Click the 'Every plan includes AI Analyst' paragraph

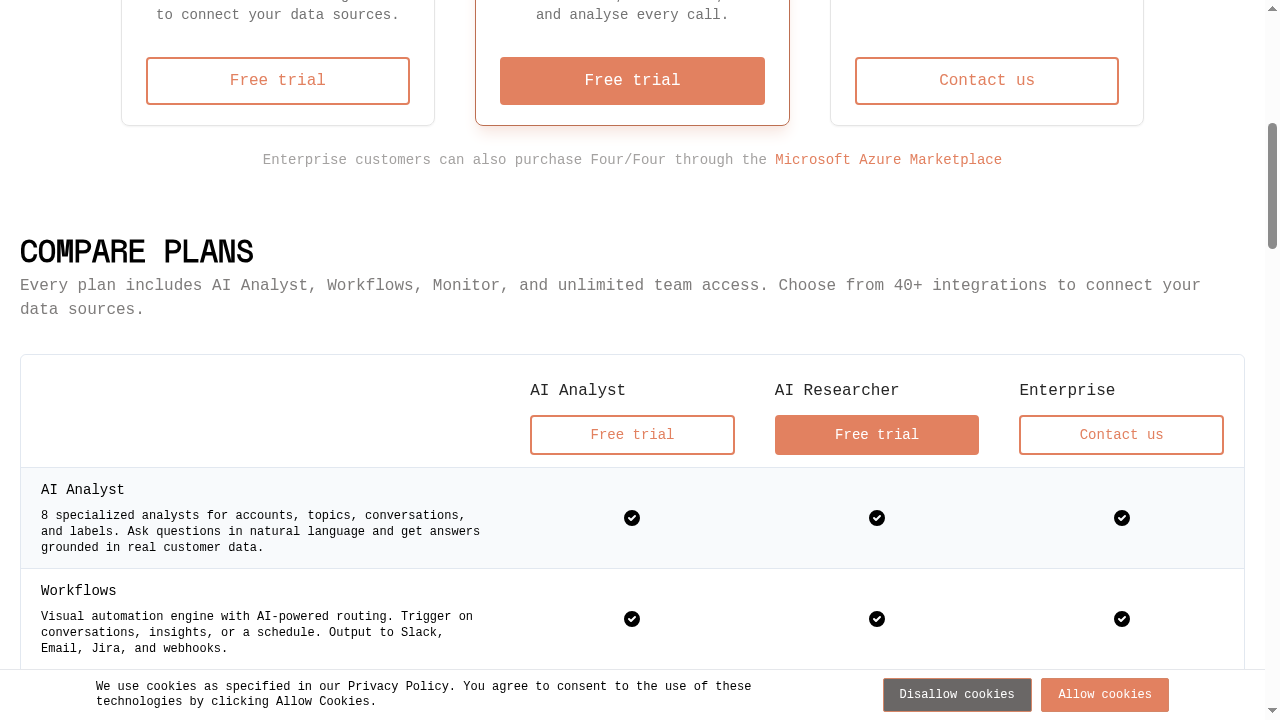(610, 297)
